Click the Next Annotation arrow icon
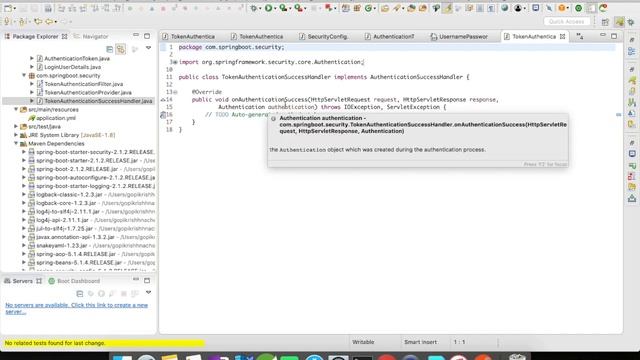The width and height of the screenshot is (640, 360). pos(7,21)
